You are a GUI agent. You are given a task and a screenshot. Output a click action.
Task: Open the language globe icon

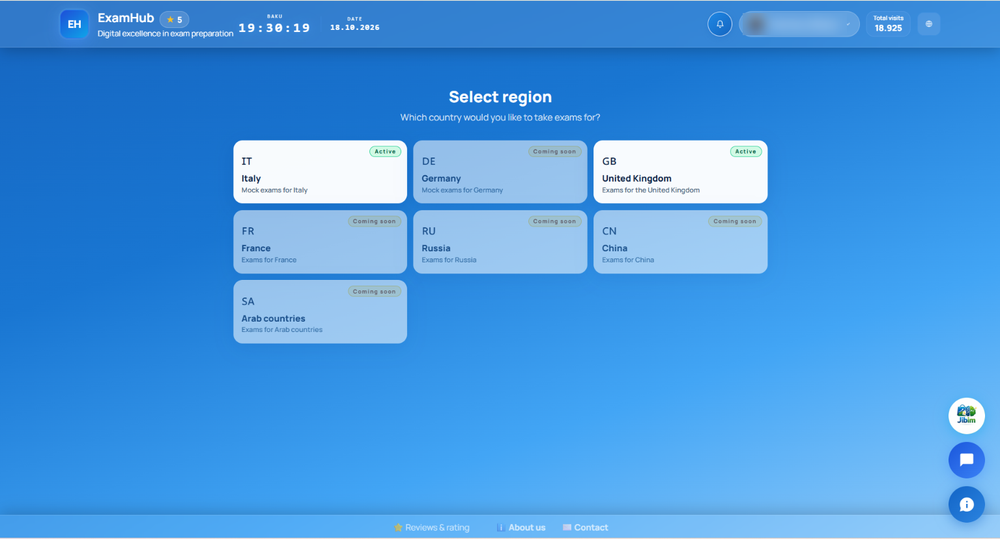click(x=929, y=24)
